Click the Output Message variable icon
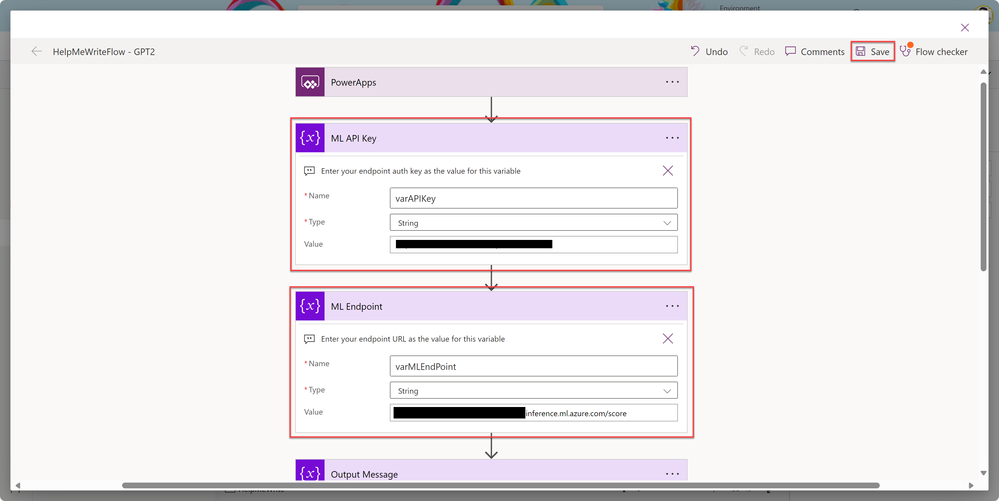This screenshot has height=501, width=999. 310,470
